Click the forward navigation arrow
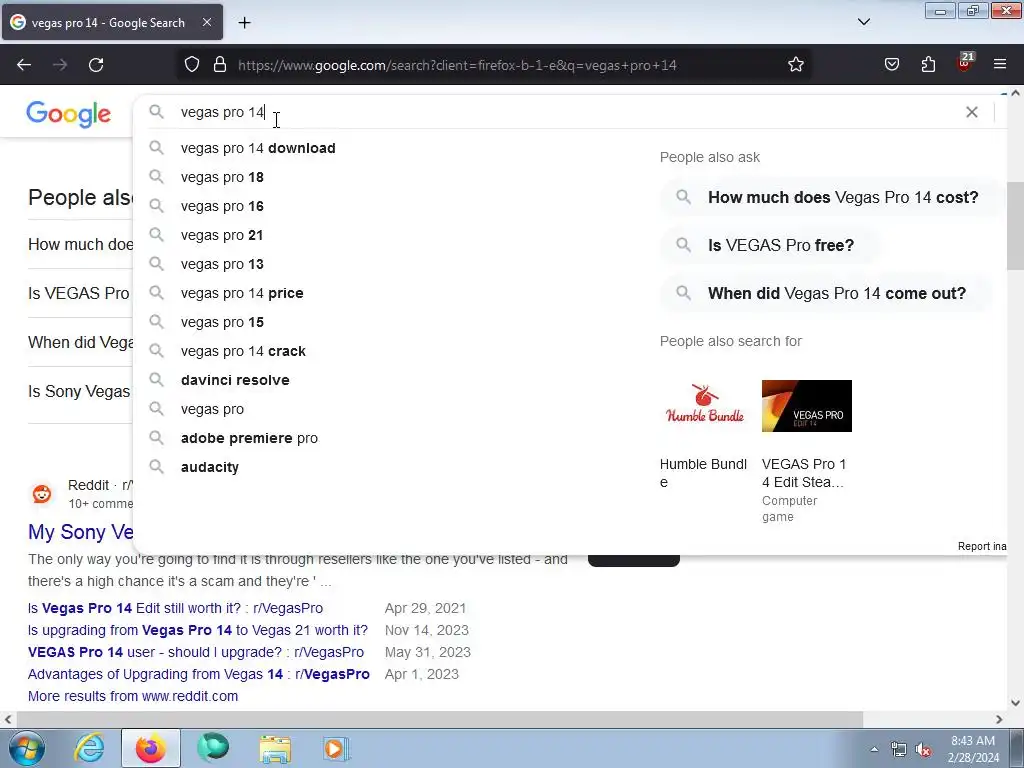This screenshot has height=768, width=1024. (x=60, y=65)
